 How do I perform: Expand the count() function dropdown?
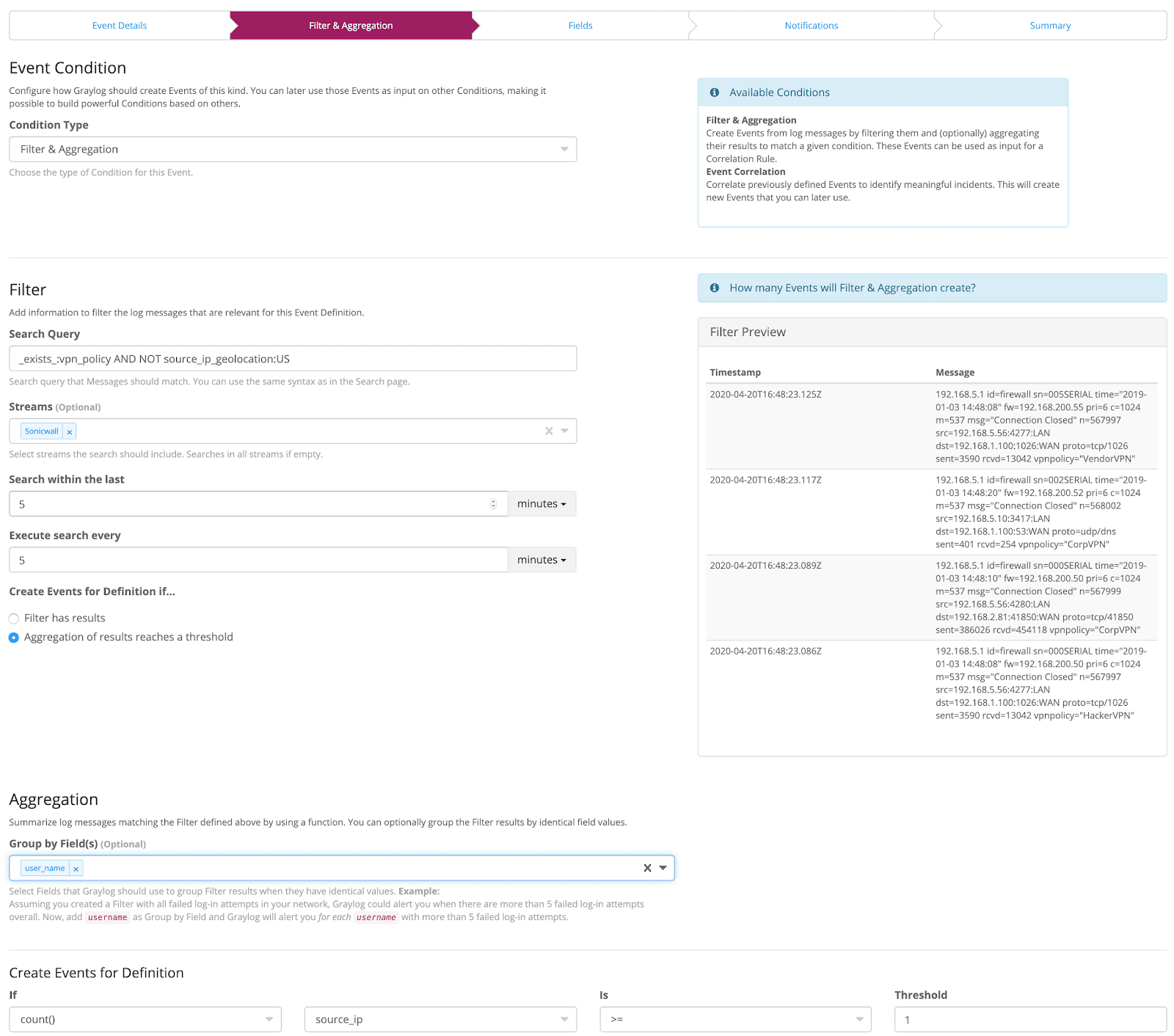(x=145, y=1019)
